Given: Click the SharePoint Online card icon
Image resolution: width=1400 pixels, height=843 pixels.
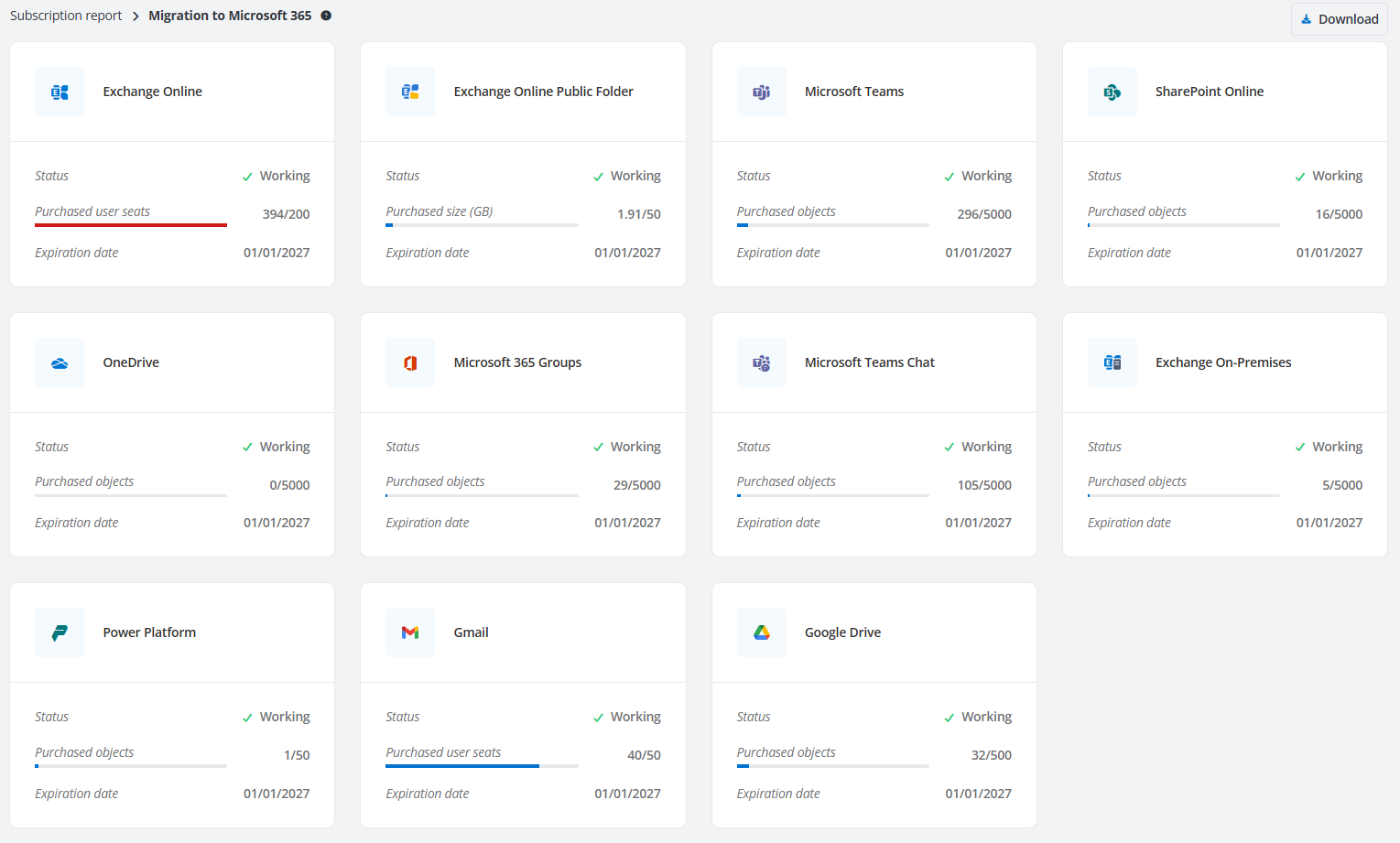Looking at the screenshot, I should (x=1112, y=92).
